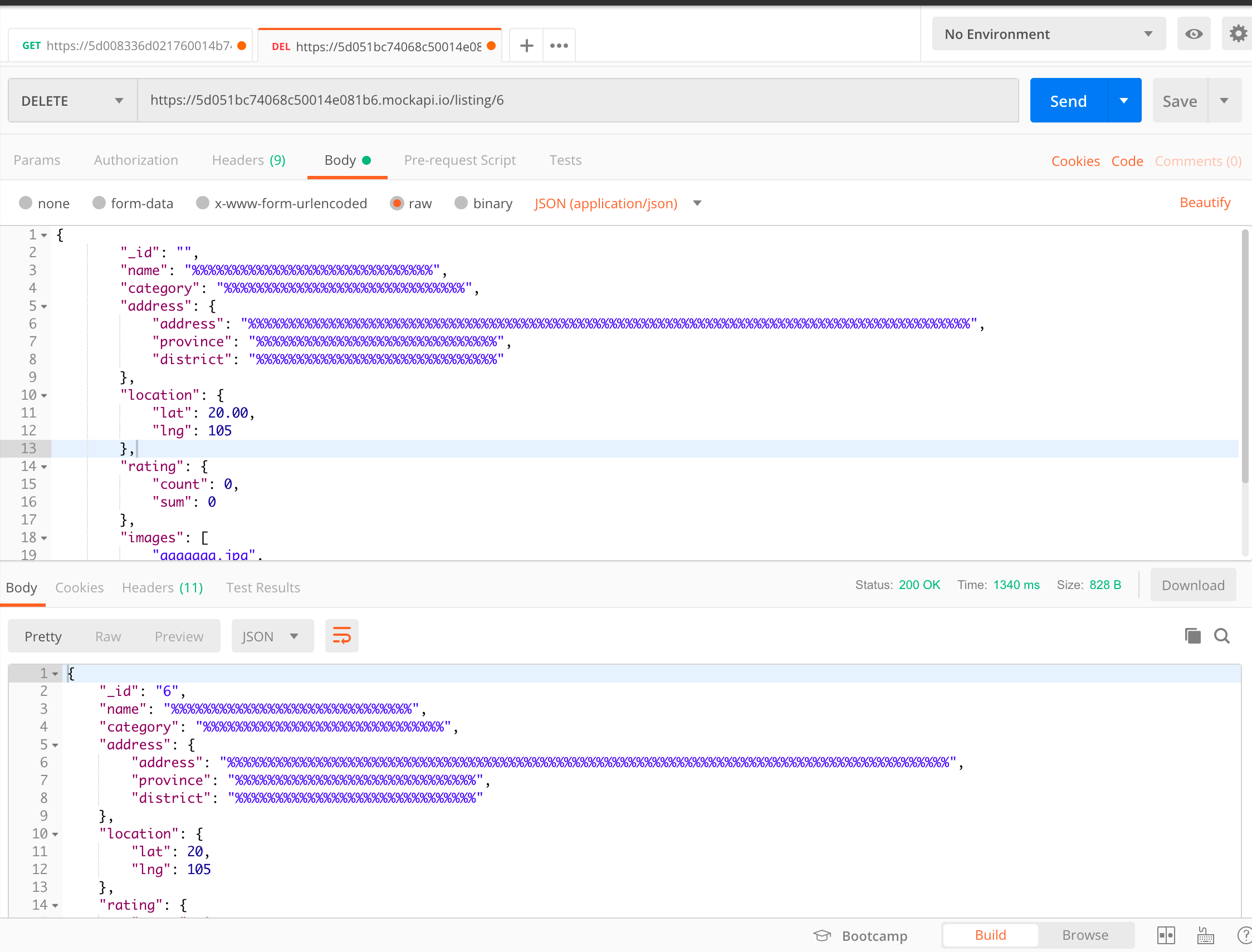Collapse the images array at request line 18
Image resolution: width=1252 pixels, height=952 pixels.
[44, 538]
